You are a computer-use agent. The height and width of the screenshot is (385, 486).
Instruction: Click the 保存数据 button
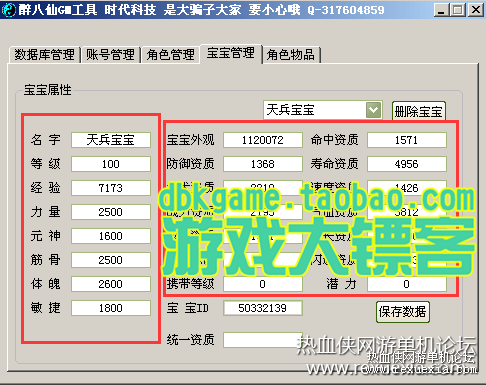pos(403,312)
